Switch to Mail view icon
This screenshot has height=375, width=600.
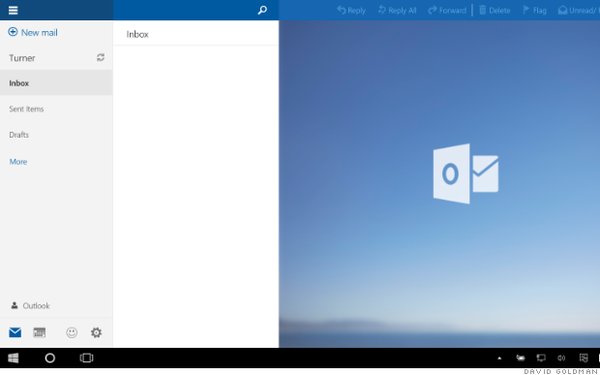pos(15,333)
